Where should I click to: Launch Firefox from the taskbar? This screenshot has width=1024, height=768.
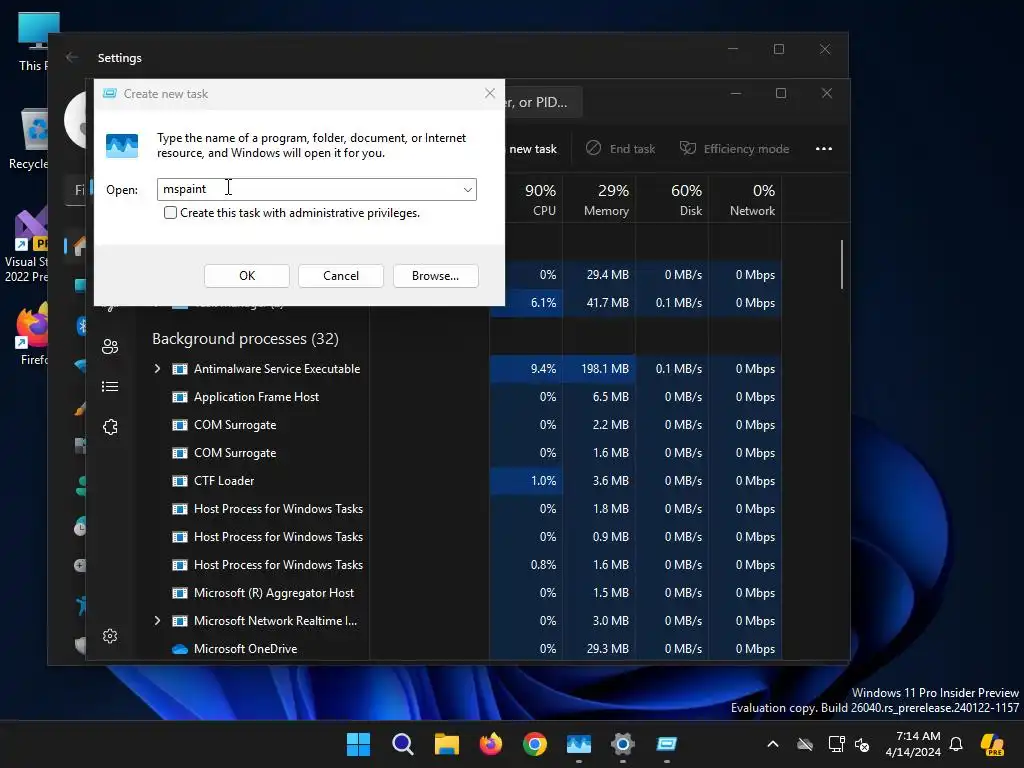click(x=490, y=744)
